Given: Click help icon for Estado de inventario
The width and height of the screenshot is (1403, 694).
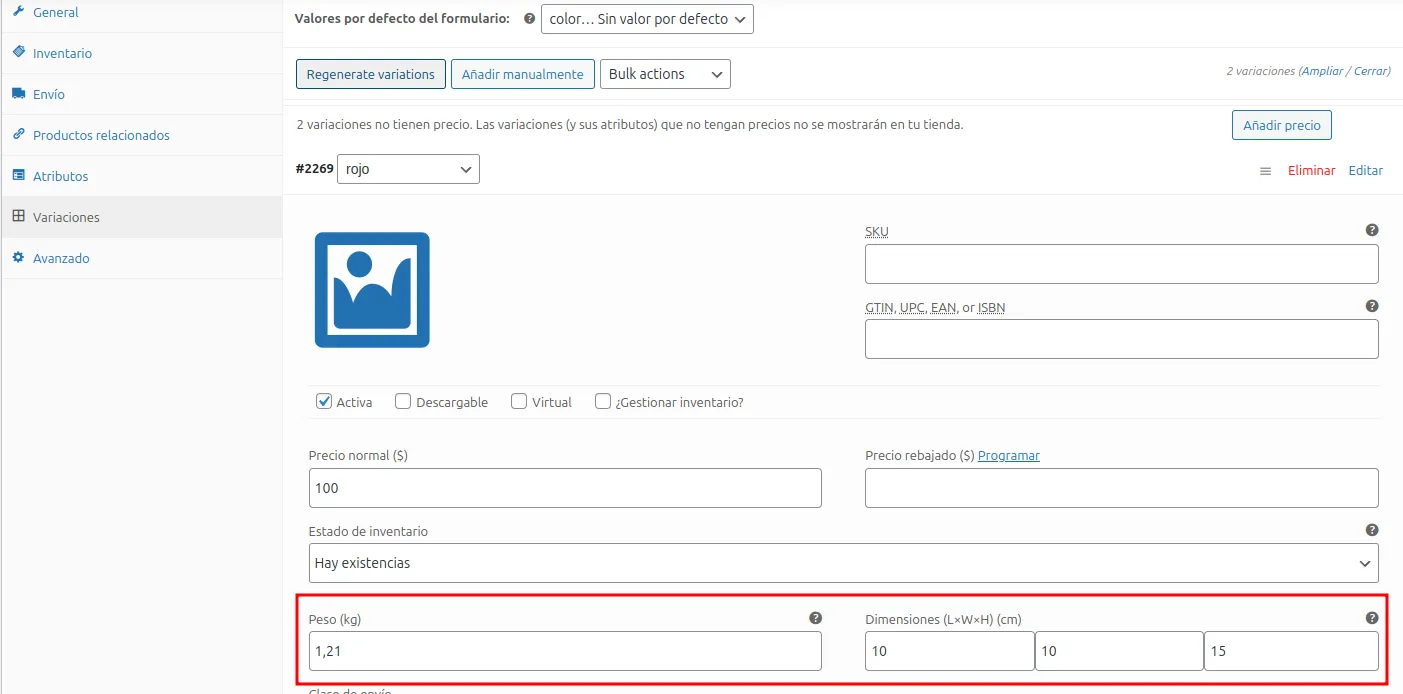Looking at the screenshot, I should [x=1372, y=530].
